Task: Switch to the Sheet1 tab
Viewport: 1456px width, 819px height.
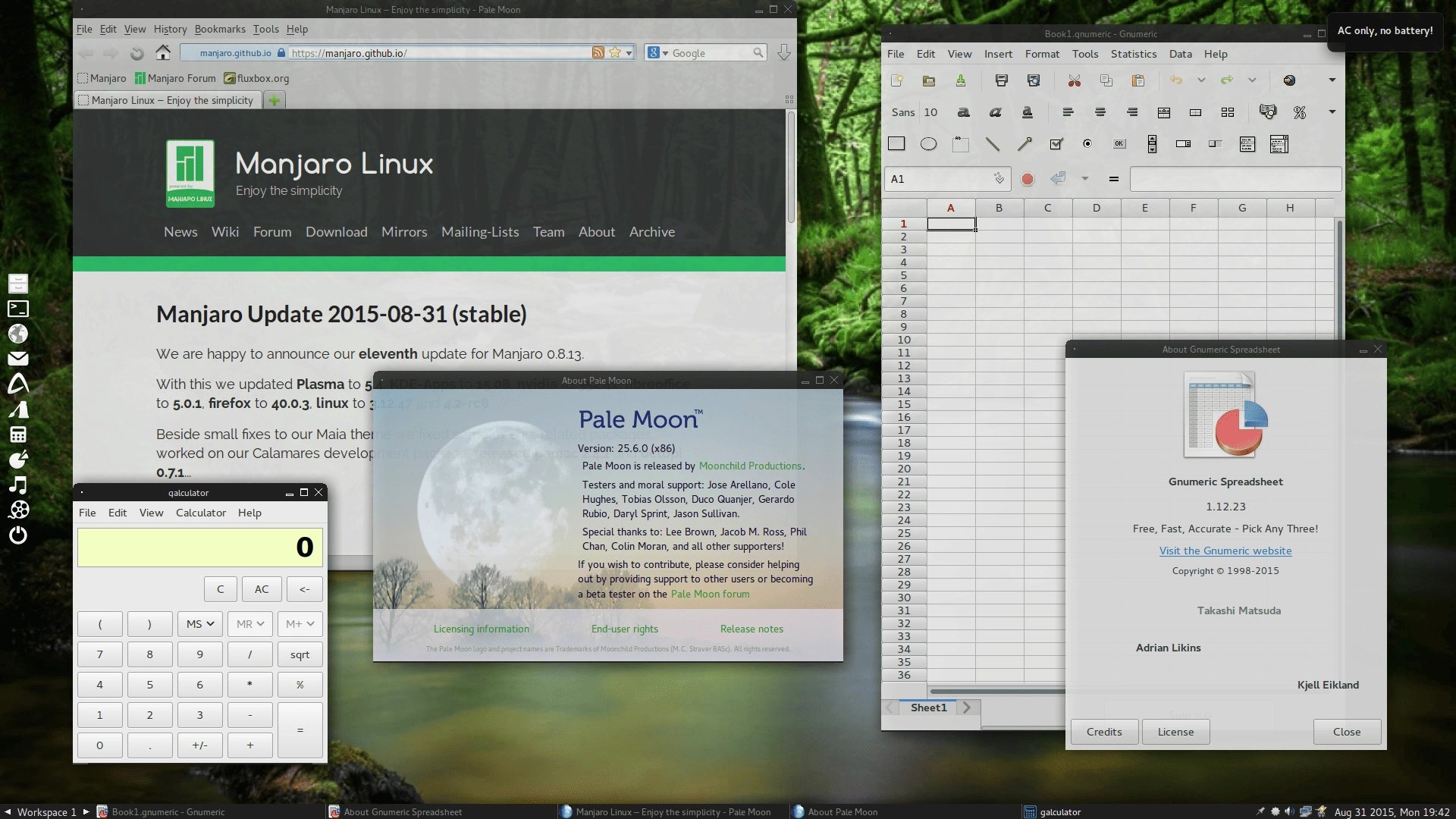Action: [x=929, y=708]
